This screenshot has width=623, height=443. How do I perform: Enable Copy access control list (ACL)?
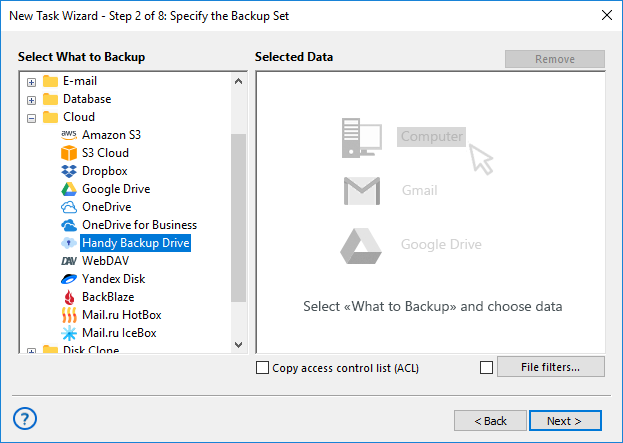262,368
